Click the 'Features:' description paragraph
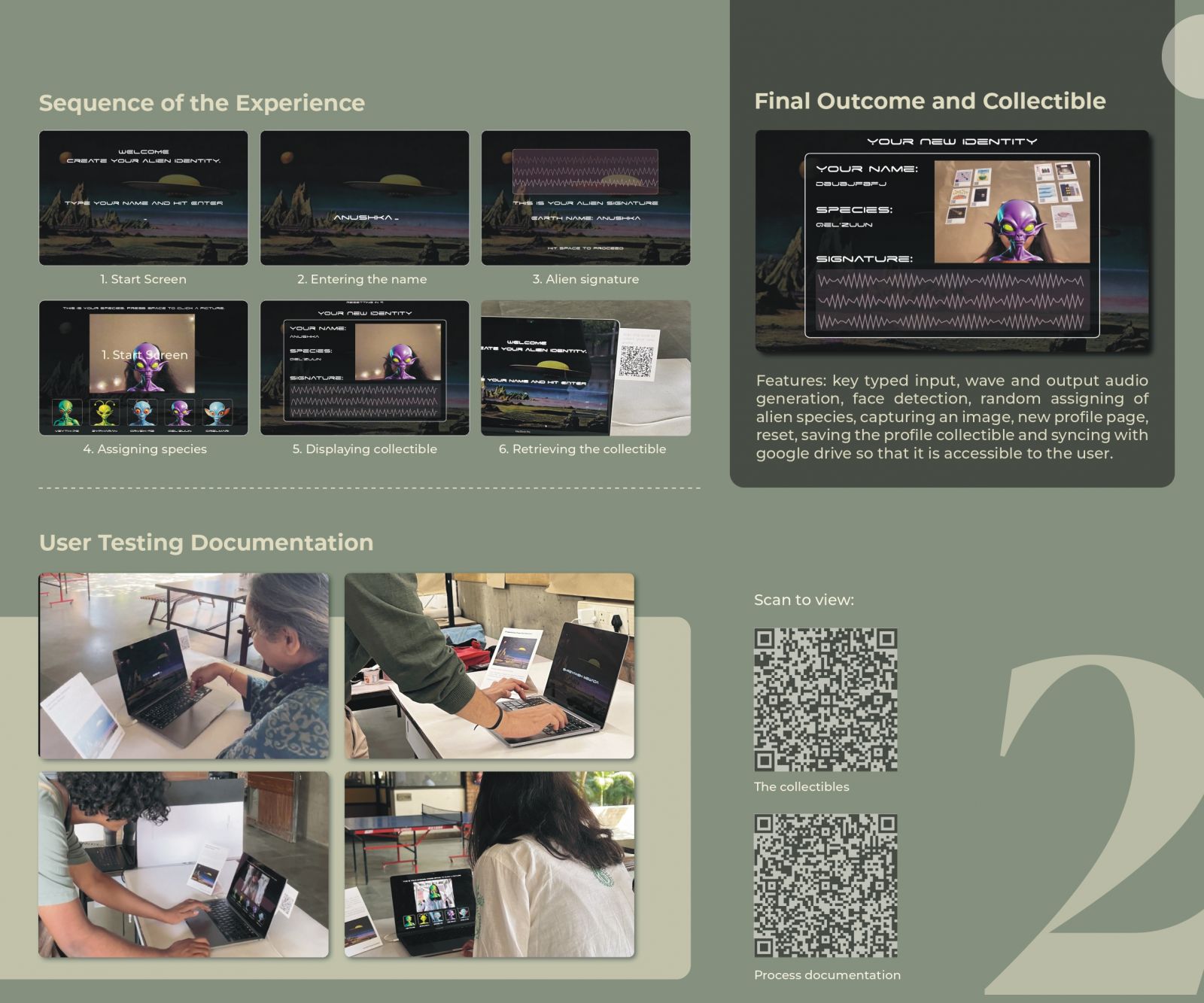1204x1003 pixels. pos(952,417)
